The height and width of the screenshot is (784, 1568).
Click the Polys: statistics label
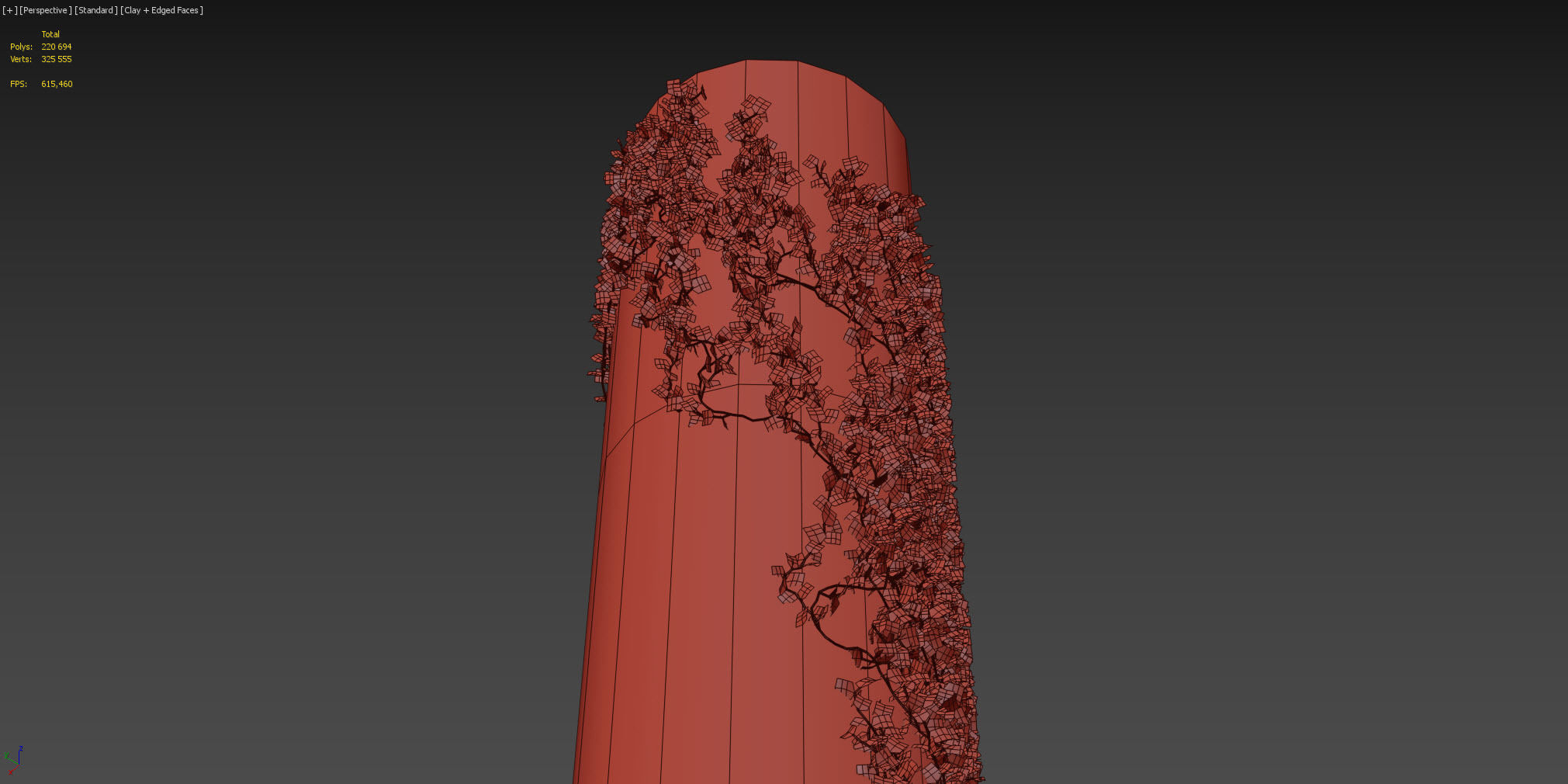(21, 47)
